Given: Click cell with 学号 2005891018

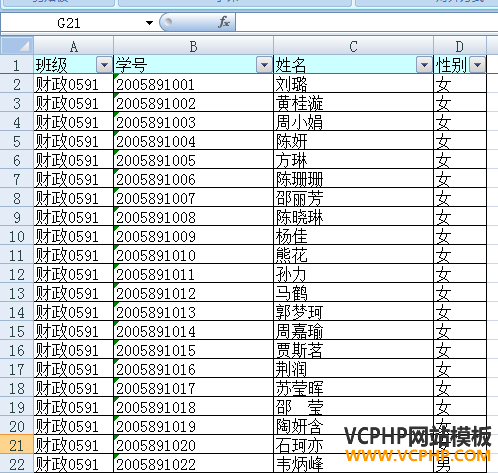Looking at the screenshot, I should tap(193, 407).
